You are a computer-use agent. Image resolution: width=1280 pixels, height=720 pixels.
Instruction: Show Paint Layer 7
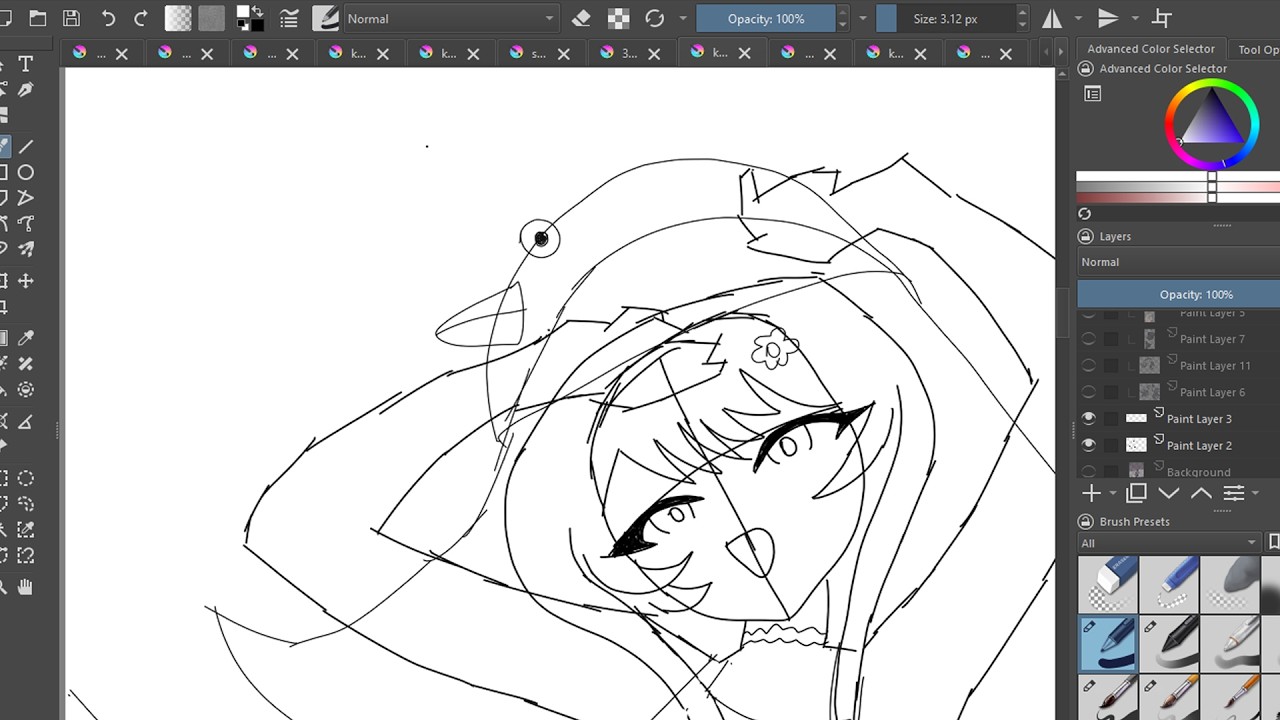pyautogui.click(x=1089, y=339)
